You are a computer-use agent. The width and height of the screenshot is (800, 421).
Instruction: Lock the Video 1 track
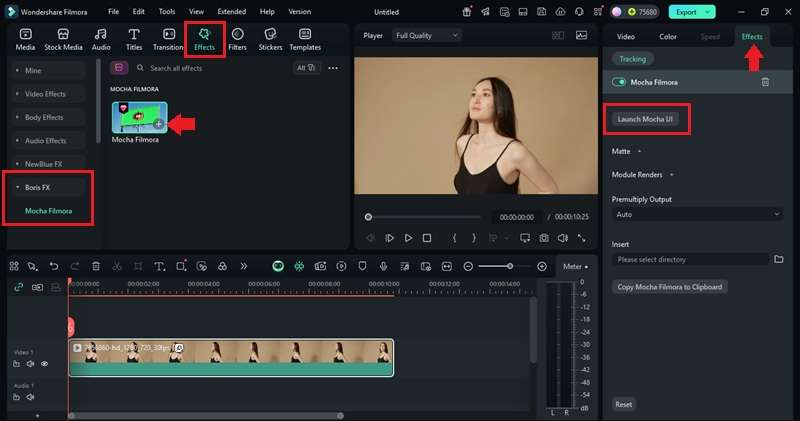(16, 364)
